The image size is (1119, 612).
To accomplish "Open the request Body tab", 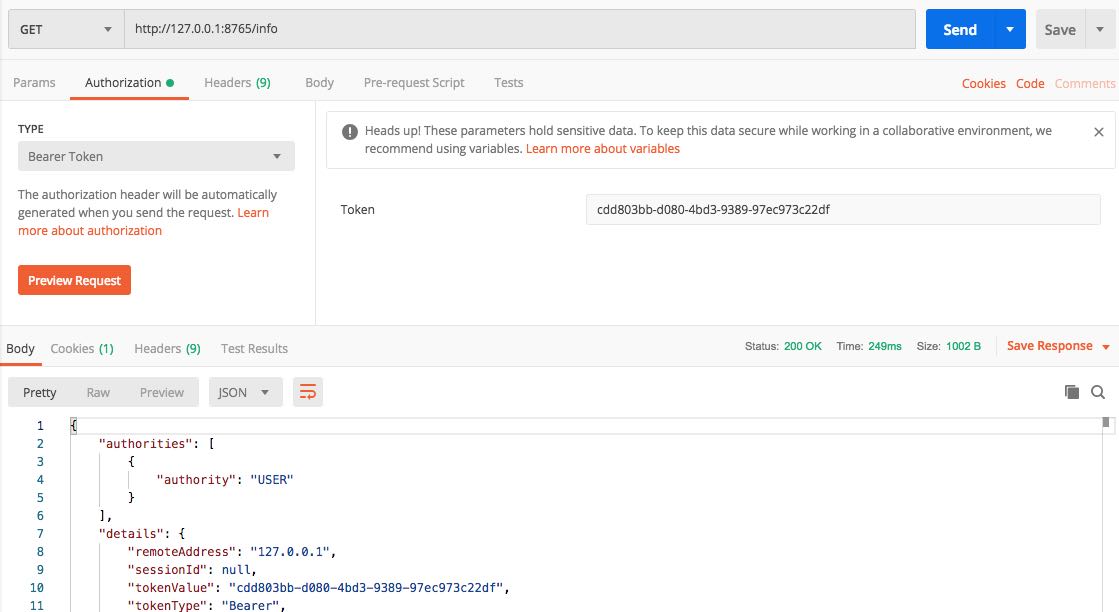I will point(319,83).
